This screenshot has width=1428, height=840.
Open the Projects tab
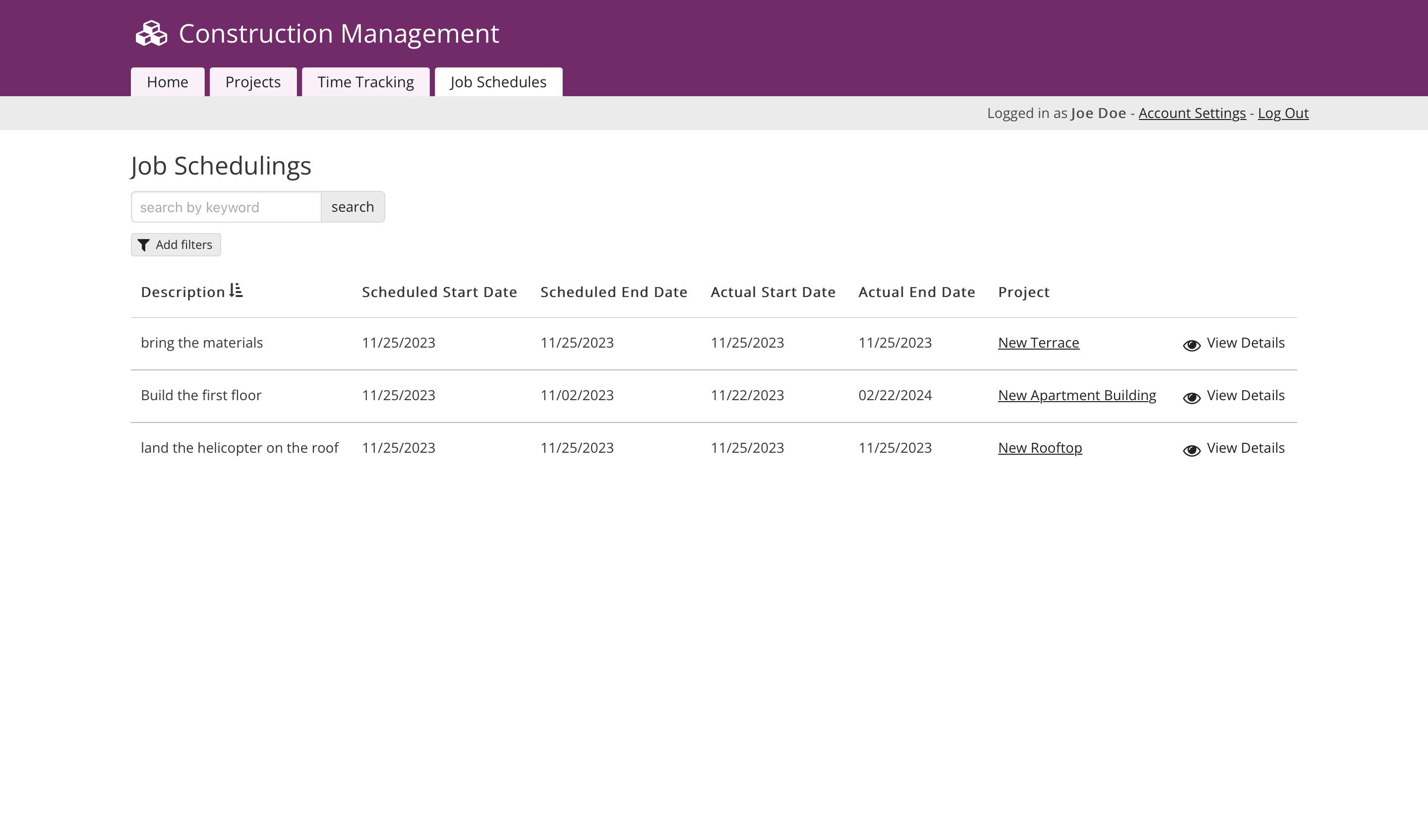coord(253,82)
